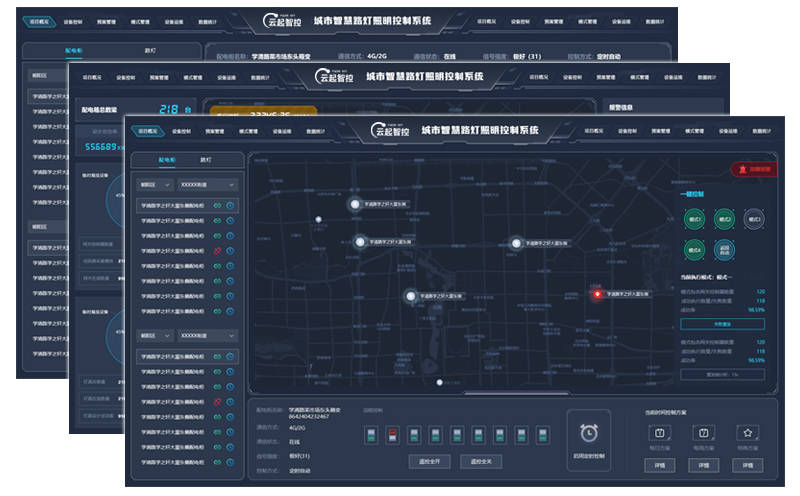
Task: Click the 遥控全关 button
Action: pyautogui.click(x=481, y=462)
